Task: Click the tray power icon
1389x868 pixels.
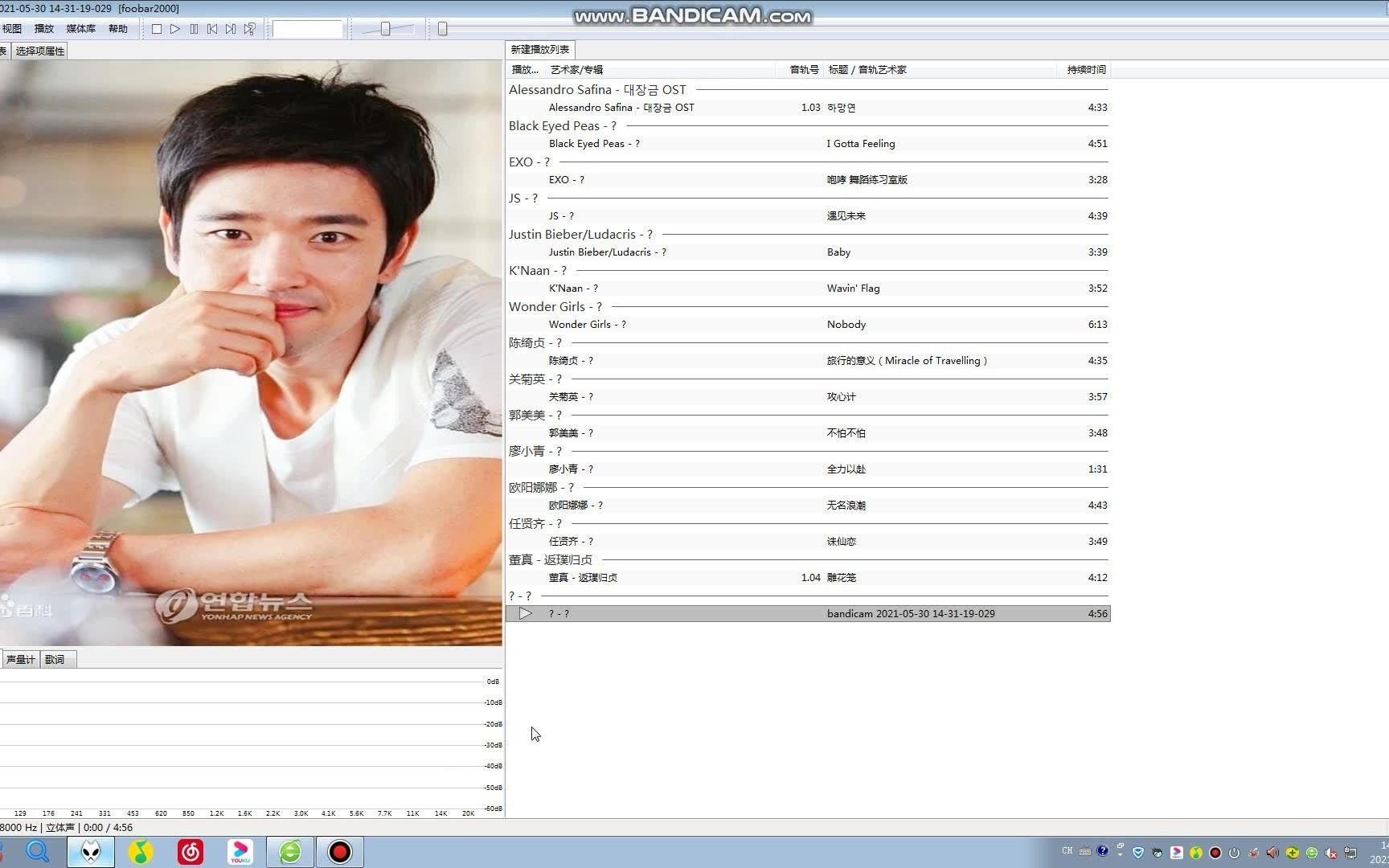Action: tap(1235, 853)
